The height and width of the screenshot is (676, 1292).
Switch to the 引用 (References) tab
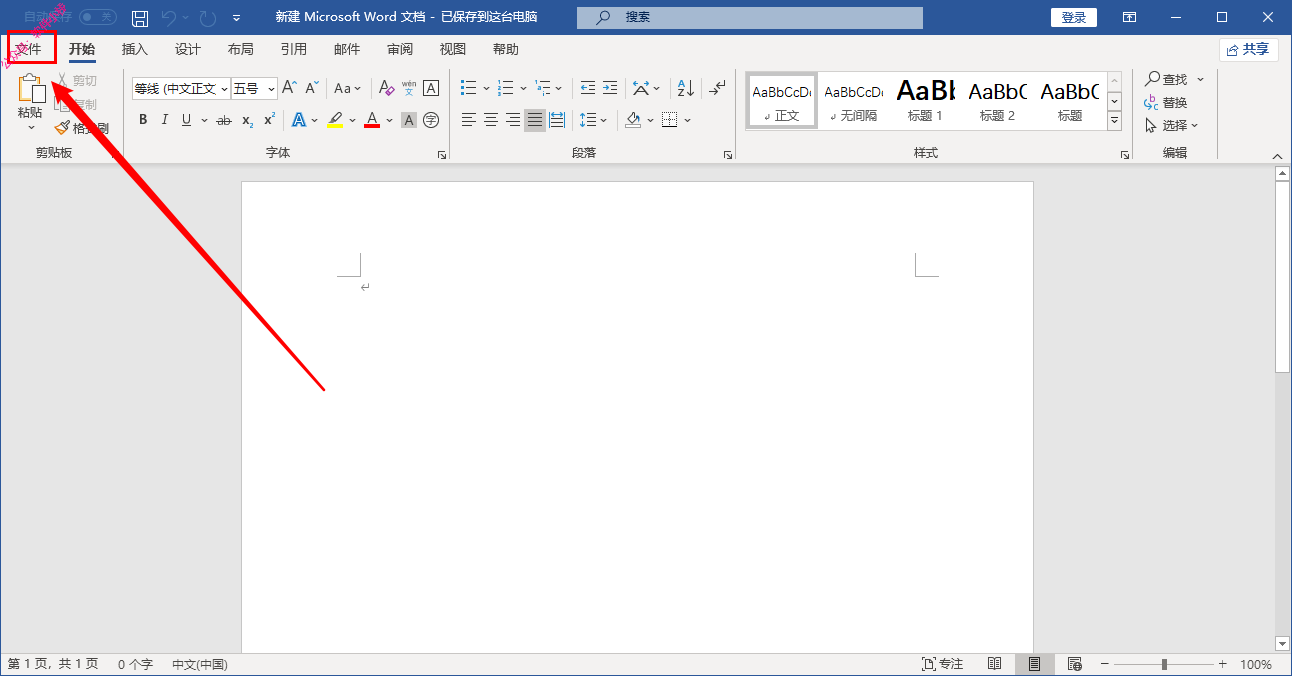pyautogui.click(x=293, y=49)
